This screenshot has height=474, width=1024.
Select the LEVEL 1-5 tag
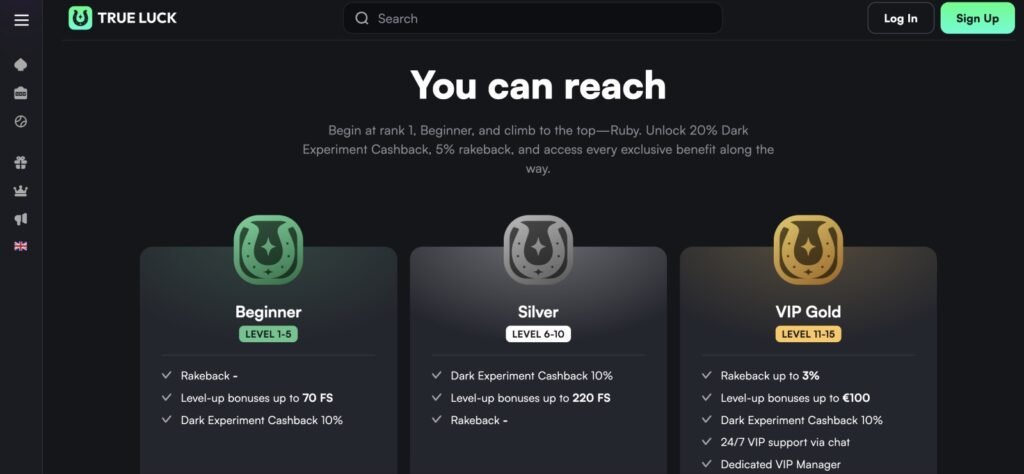coord(268,334)
